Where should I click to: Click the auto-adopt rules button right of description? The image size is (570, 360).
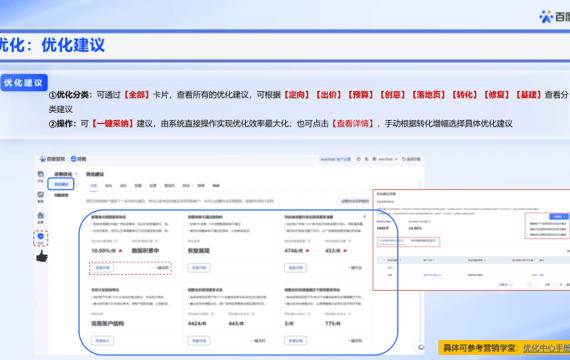(x=354, y=201)
